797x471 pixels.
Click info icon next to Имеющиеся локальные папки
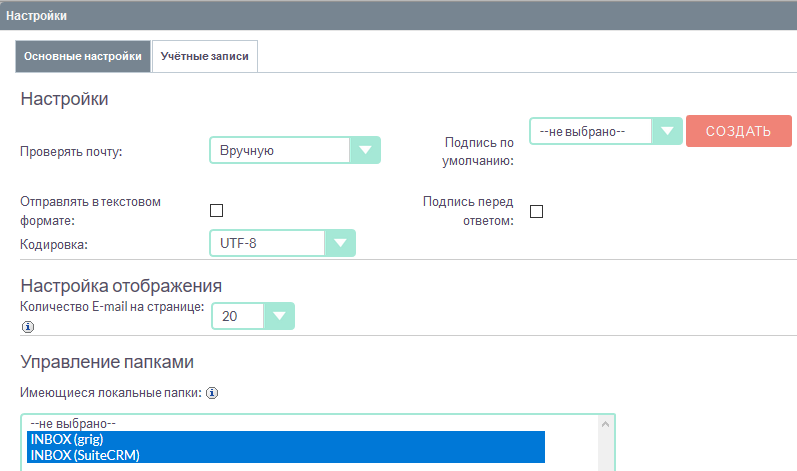coord(212,393)
